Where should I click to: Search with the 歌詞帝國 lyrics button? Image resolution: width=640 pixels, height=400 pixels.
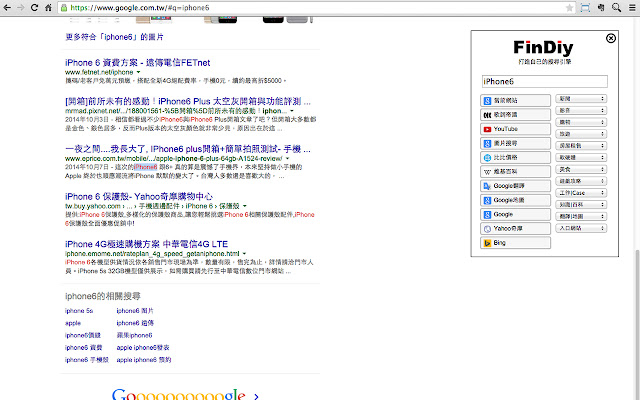click(516, 115)
